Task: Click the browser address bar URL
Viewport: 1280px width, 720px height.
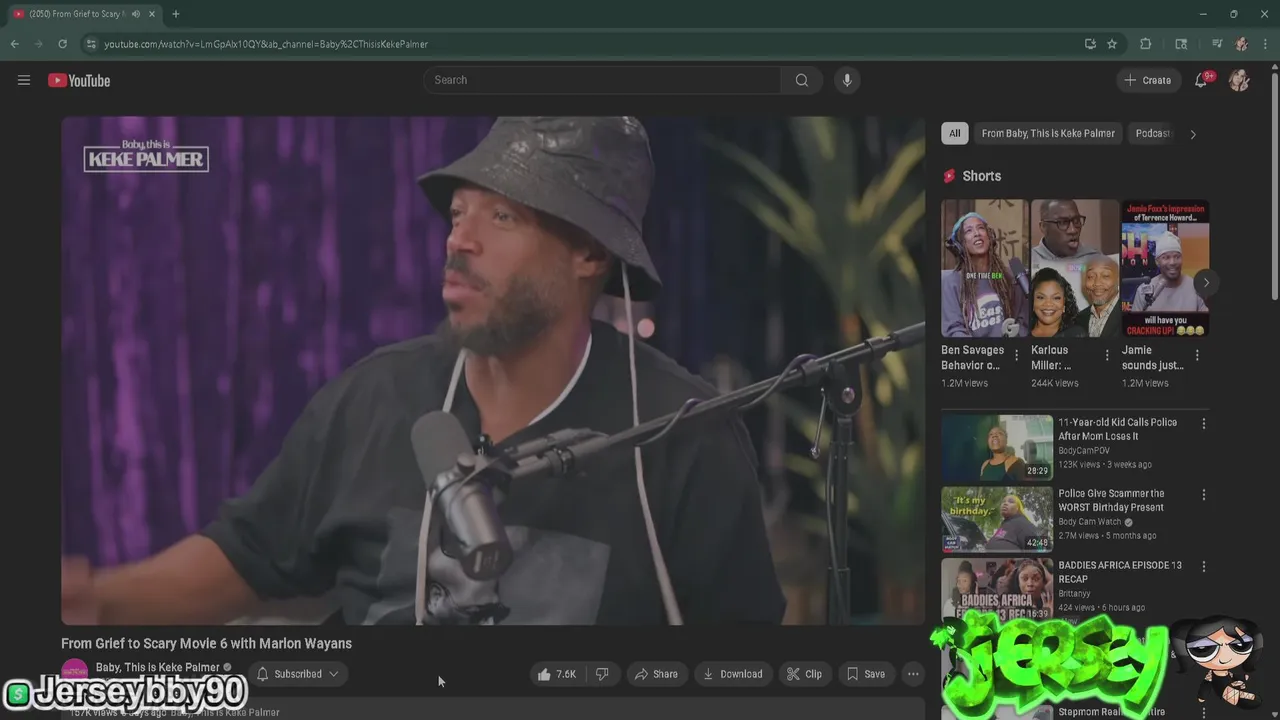Action: point(266,44)
